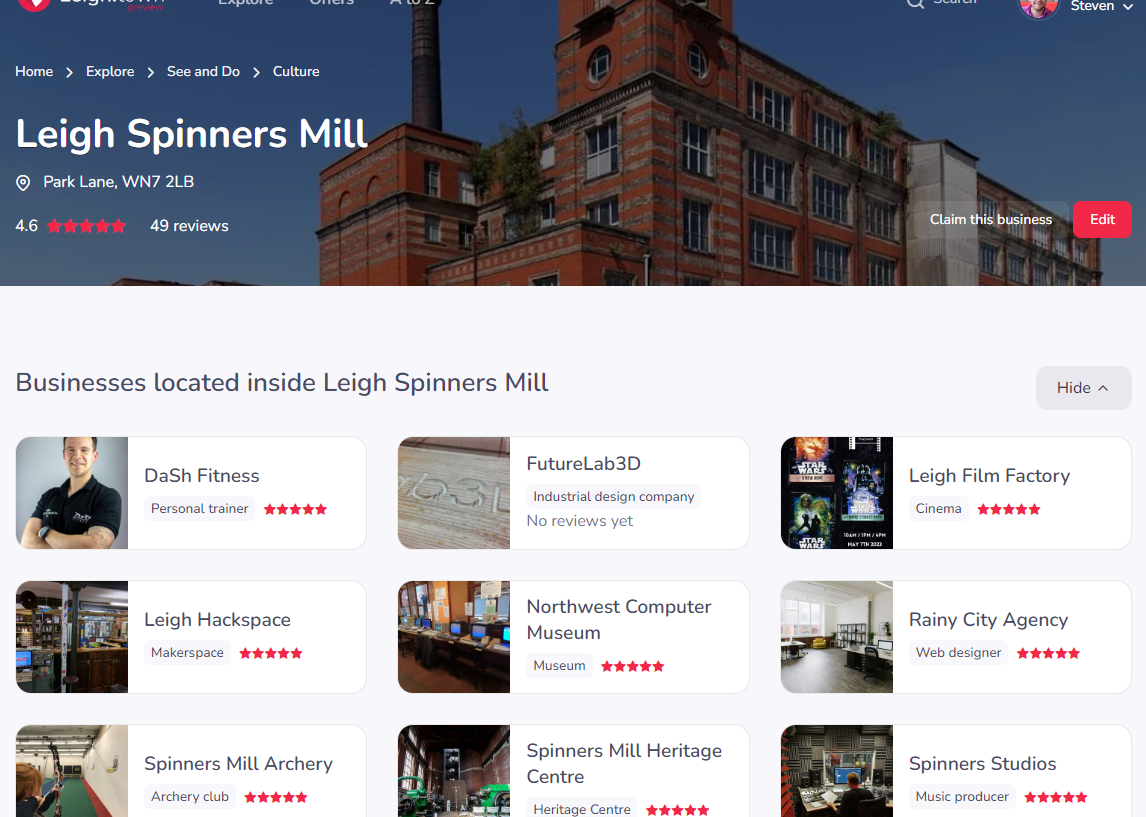Screen dimensions: 1146x817
Task: Open Spinners Mill Archery thumbnail
Action: coord(72,771)
